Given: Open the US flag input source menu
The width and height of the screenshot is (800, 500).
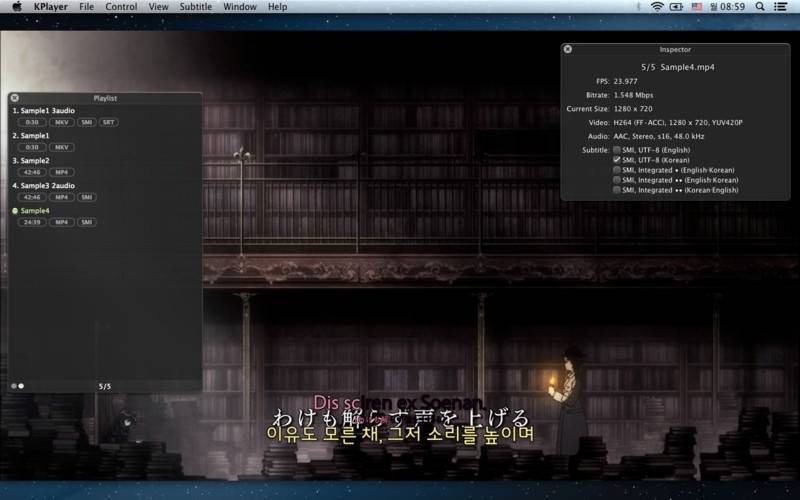Looking at the screenshot, I should (696, 7).
